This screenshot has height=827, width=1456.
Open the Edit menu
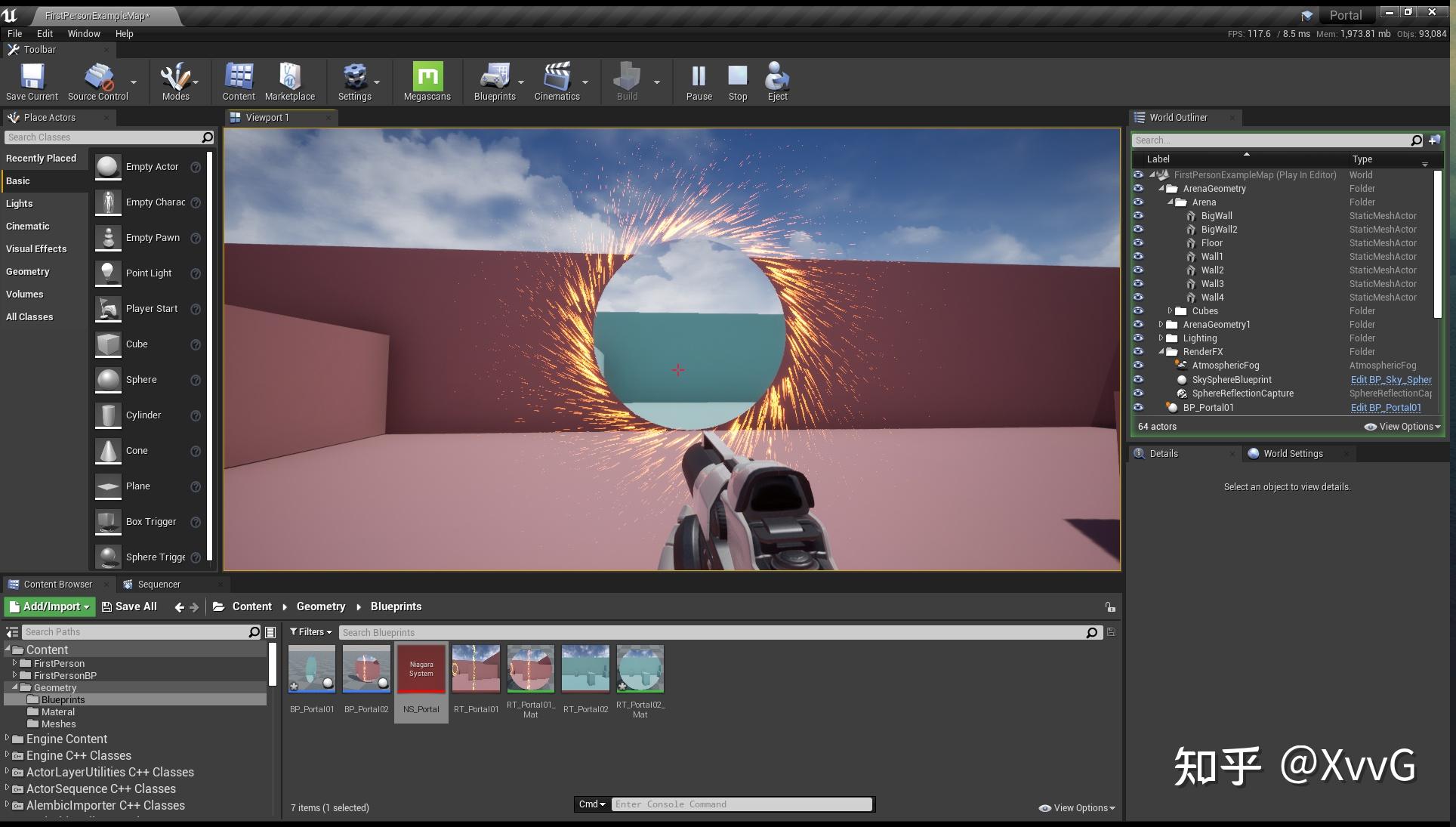44,33
